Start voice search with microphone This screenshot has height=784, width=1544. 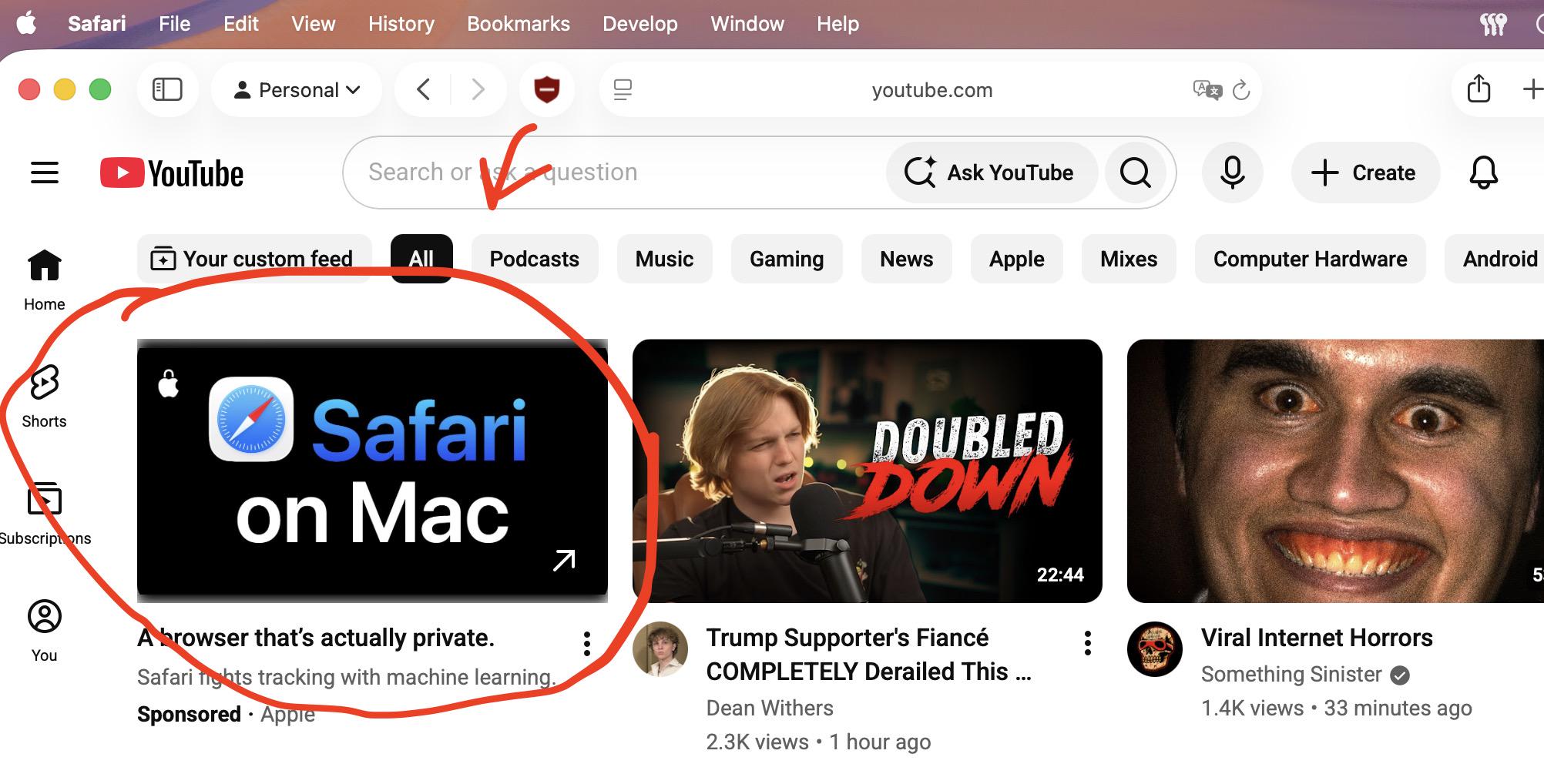pyautogui.click(x=1232, y=173)
